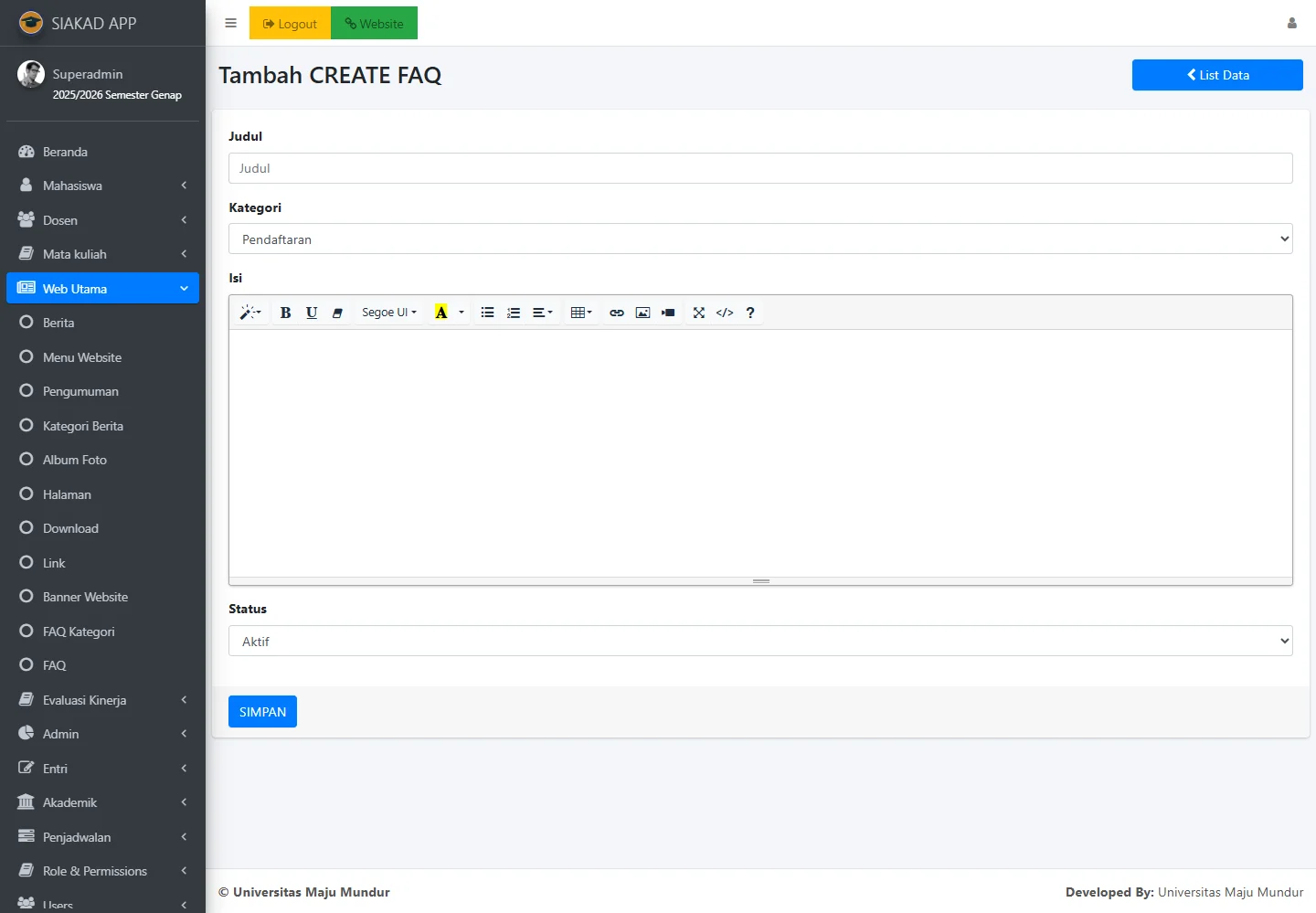Image resolution: width=1316 pixels, height=913 pixels.
Task: Click the eraser remove-format icon
Action: tap(337, 313)
